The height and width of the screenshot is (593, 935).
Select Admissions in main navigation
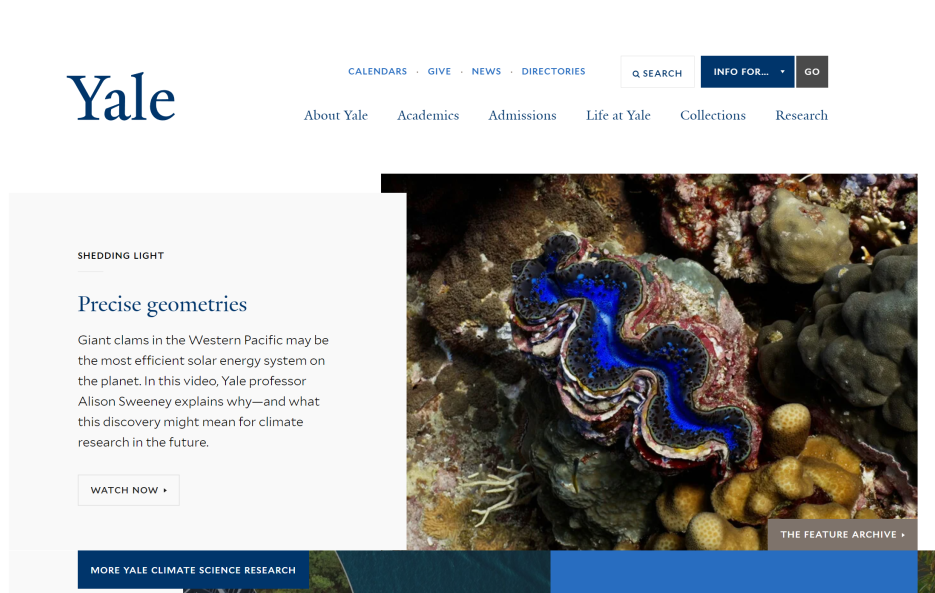pos(522,115)
